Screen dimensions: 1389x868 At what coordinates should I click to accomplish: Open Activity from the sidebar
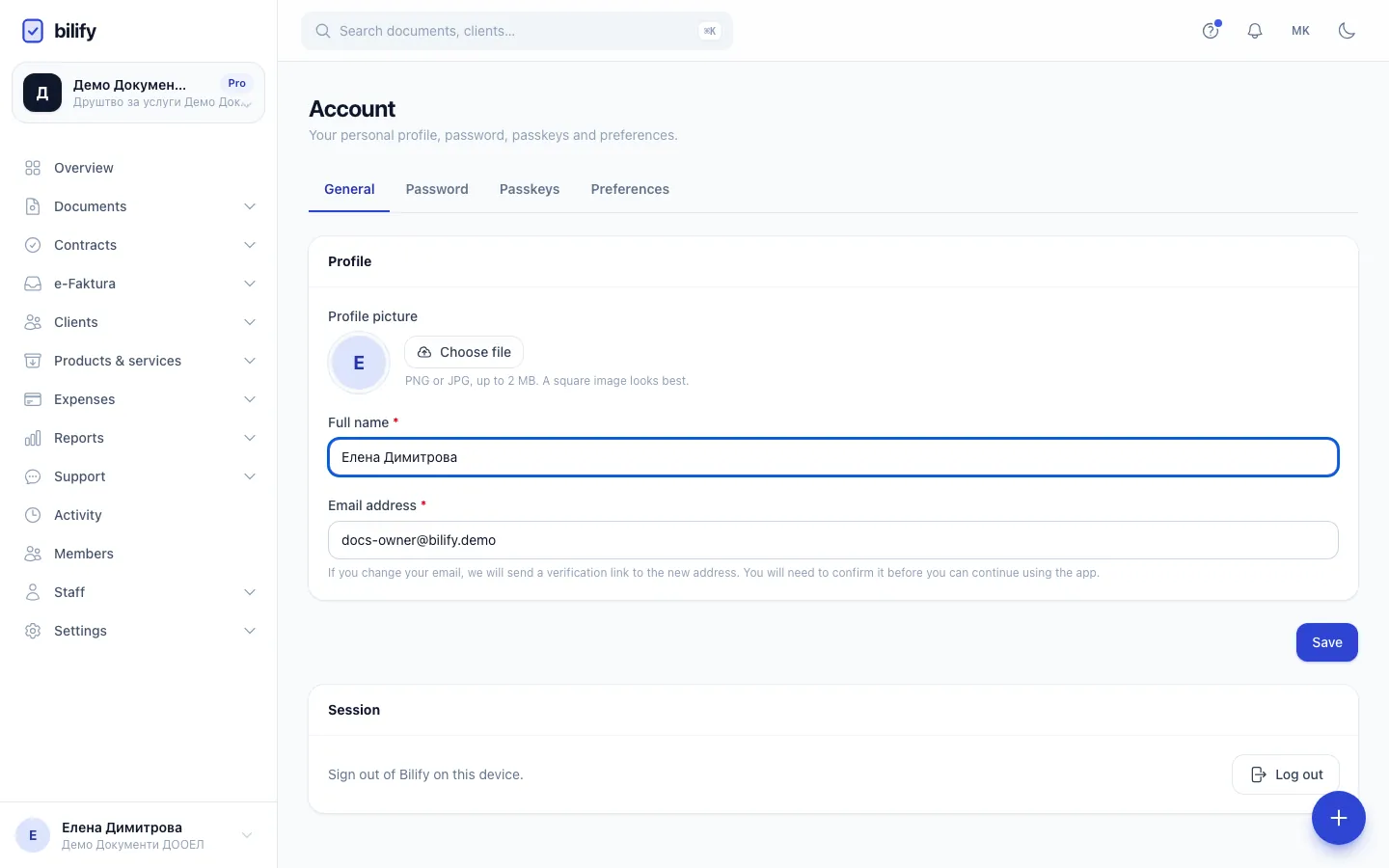[138, 515]
